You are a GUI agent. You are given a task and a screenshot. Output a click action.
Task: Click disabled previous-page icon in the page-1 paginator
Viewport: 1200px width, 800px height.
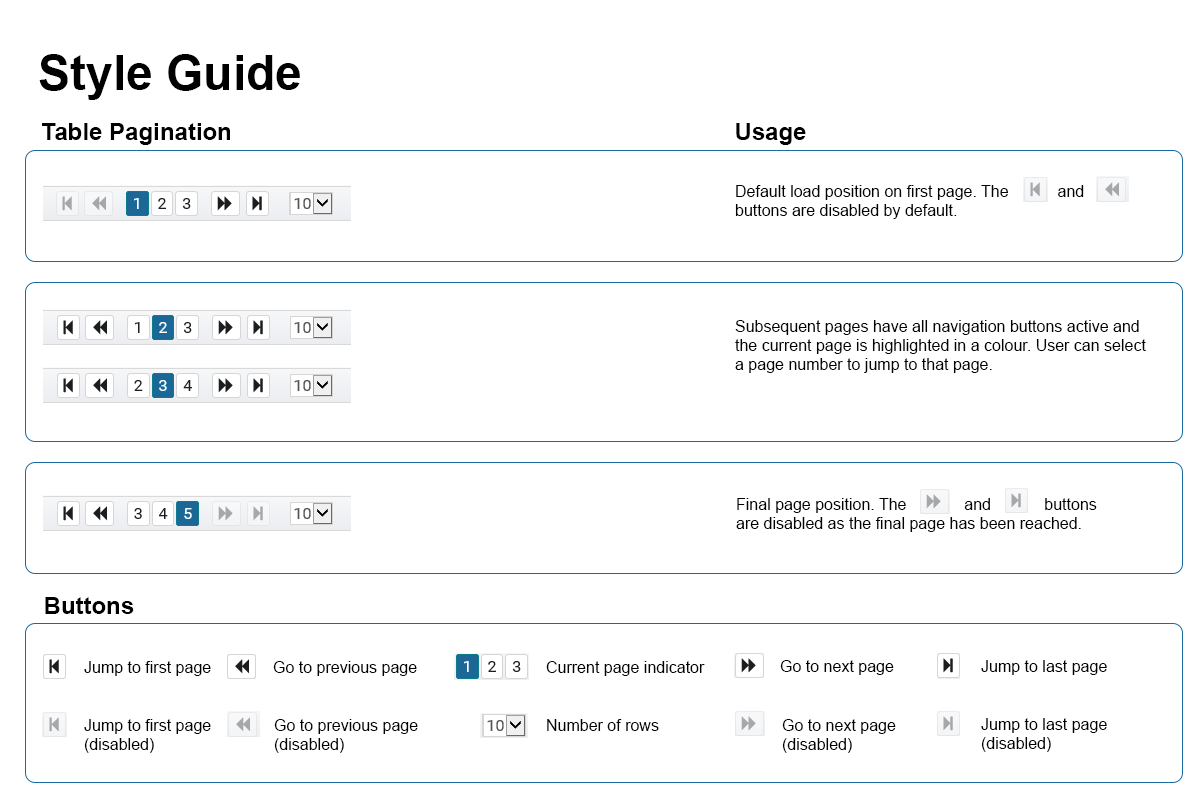[x=99, y=204]
